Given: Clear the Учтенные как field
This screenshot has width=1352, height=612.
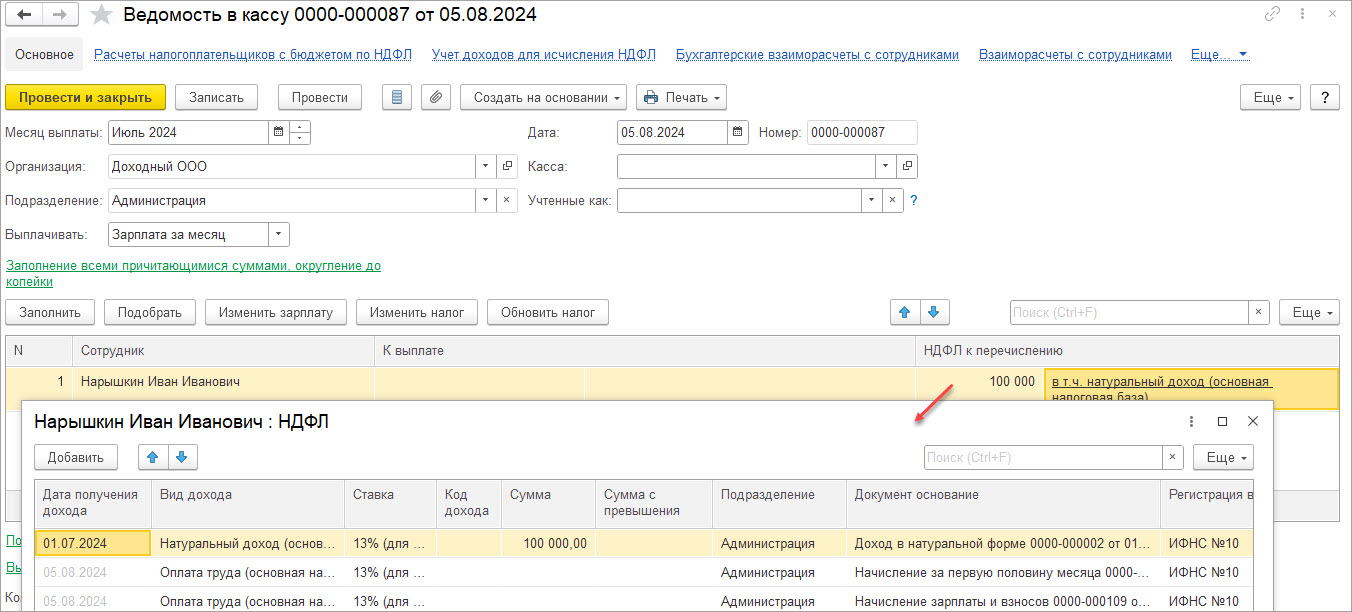Looking at the screenshot, I should click(x=893, y=200).
